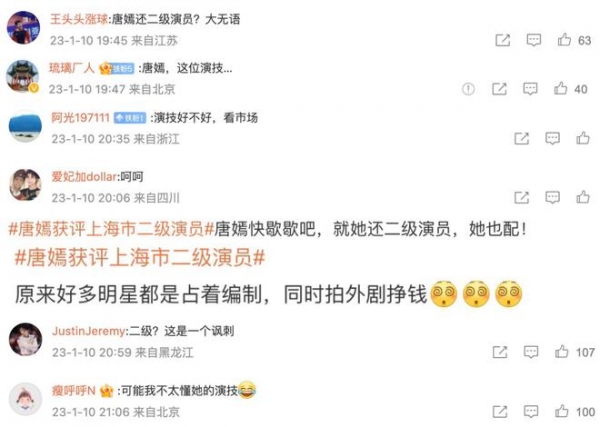Open the smaller hashtag link before 唐嫣快歇歇吧
Viewport: 600px width, 427px height.
(x=111, y=230)
